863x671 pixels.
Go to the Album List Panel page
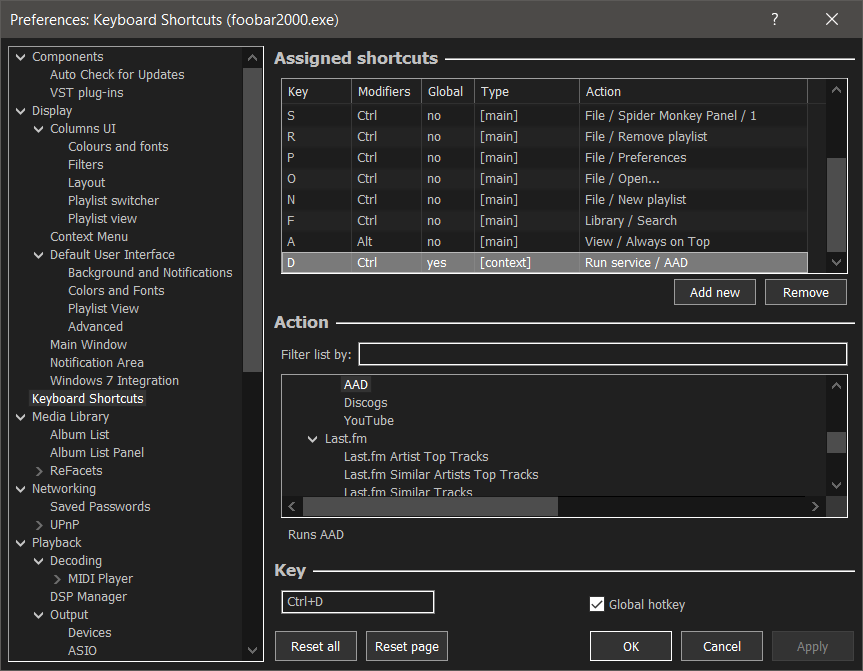point(97,453)
